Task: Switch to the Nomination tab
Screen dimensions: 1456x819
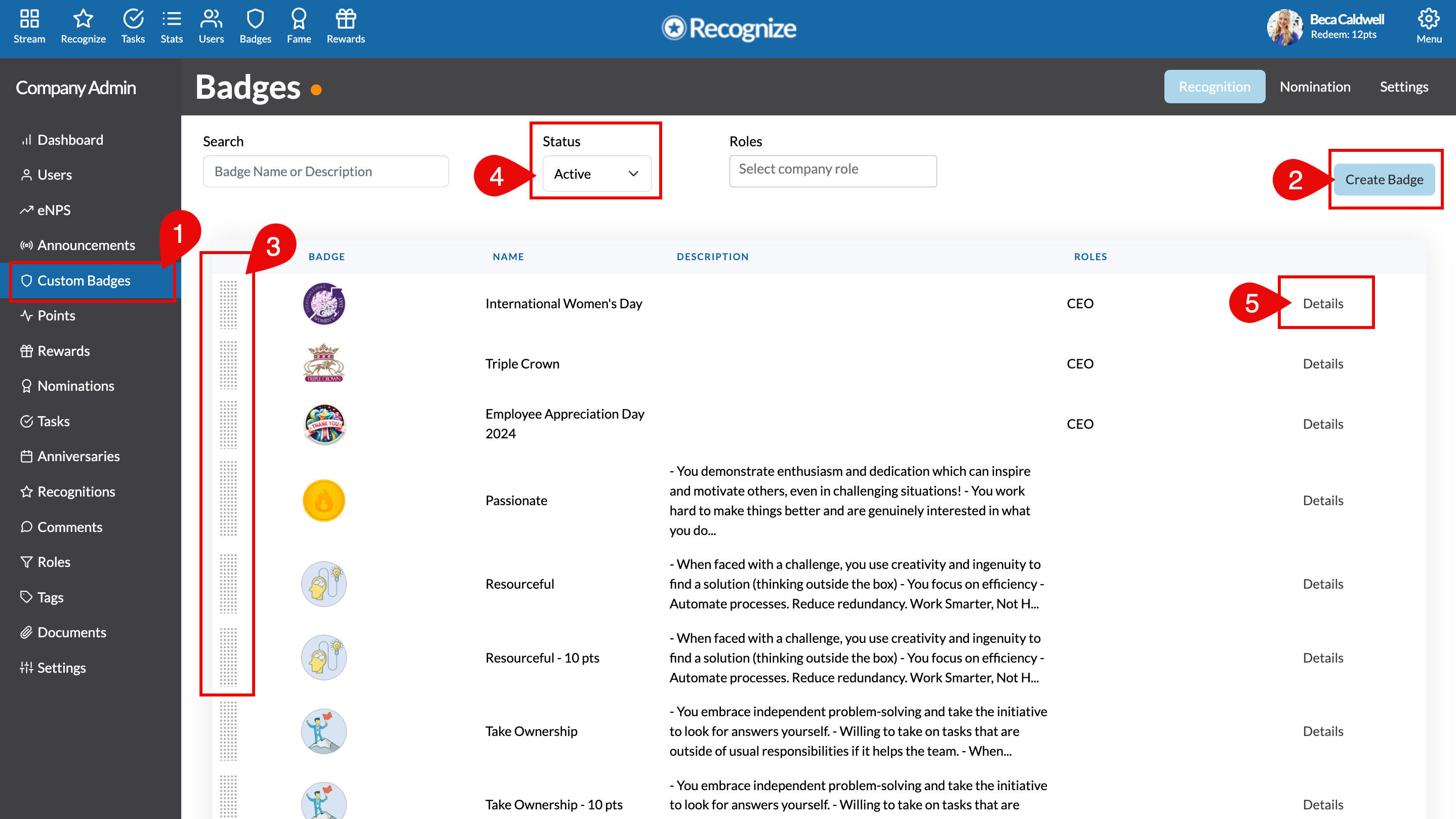Action: [1315, 87]
